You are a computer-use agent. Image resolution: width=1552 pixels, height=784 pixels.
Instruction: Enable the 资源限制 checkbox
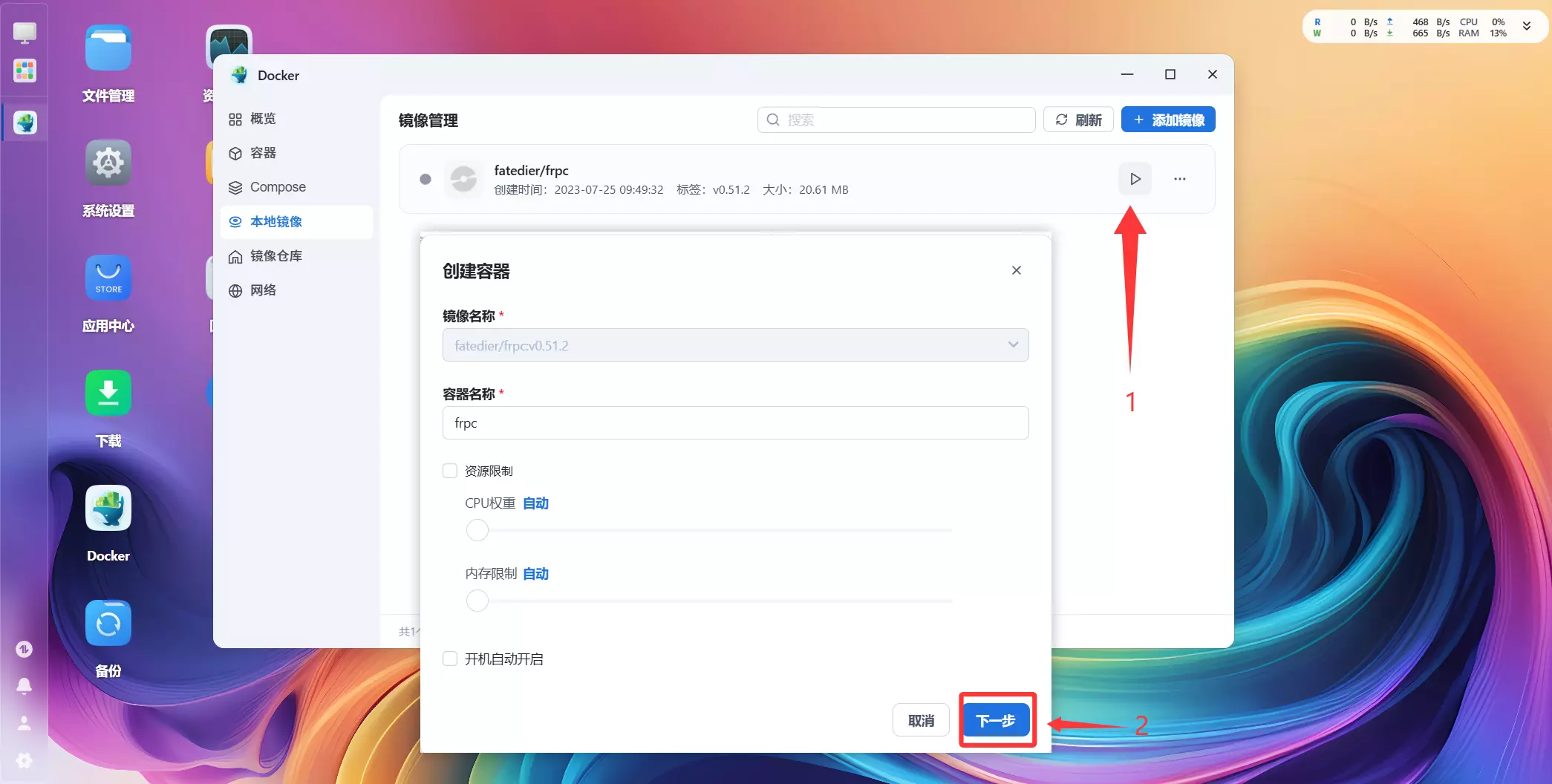449,470
